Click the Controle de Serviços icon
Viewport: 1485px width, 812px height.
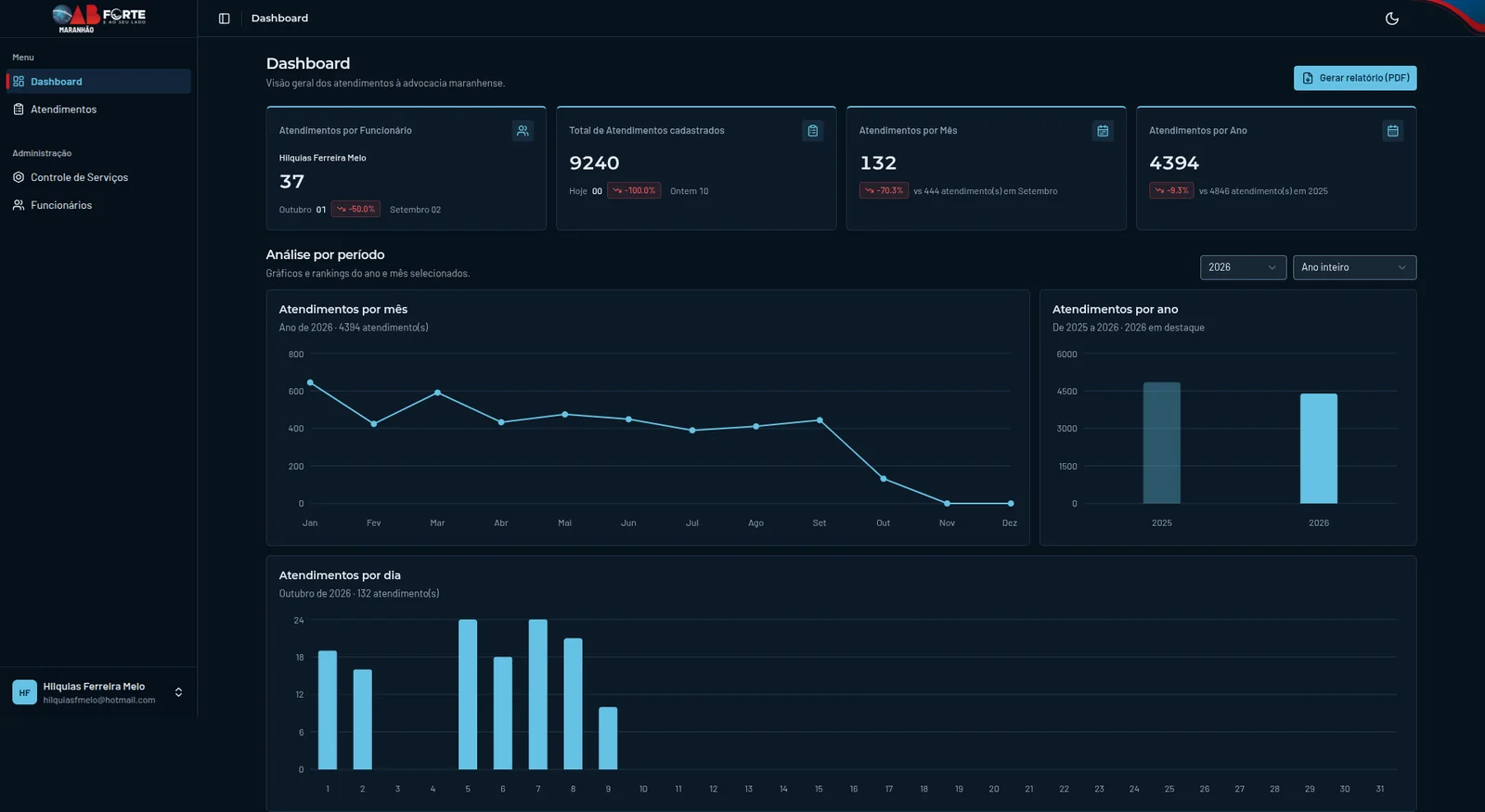pos(19,177)
